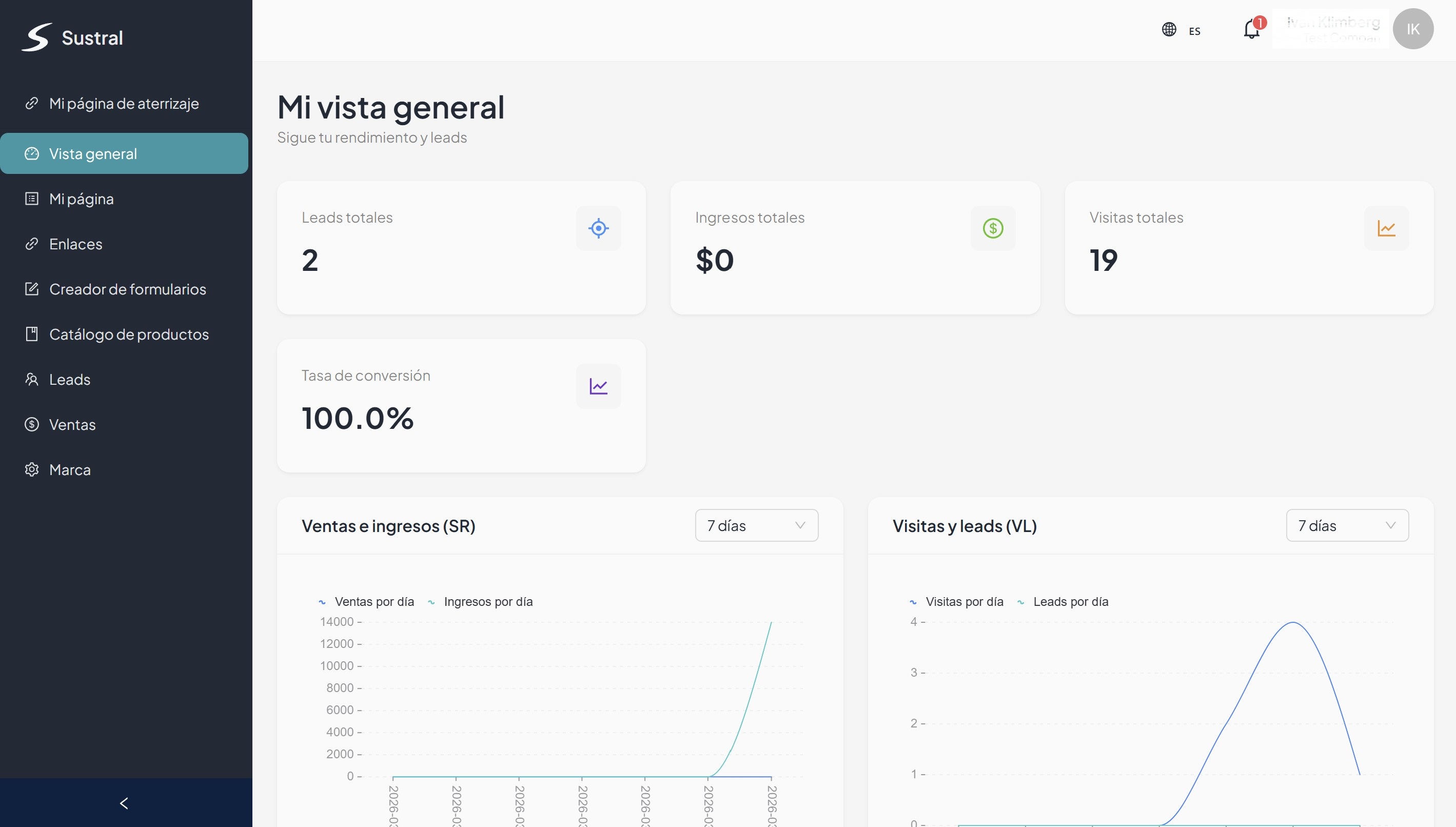Click the Creador de formularios edit icon
The height and width of the screenshot is (827, 1456).
(x=32, y=288)
